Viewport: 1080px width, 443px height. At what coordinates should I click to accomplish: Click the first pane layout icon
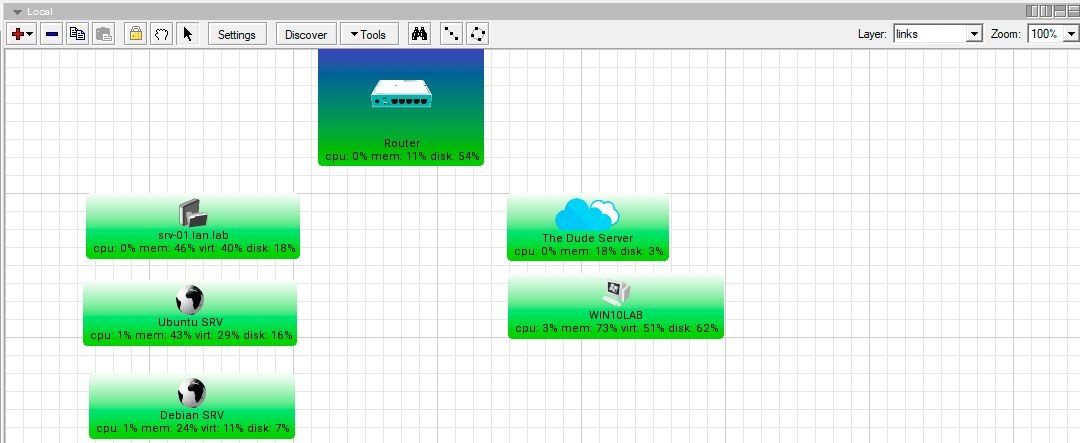click(1031, 11)
